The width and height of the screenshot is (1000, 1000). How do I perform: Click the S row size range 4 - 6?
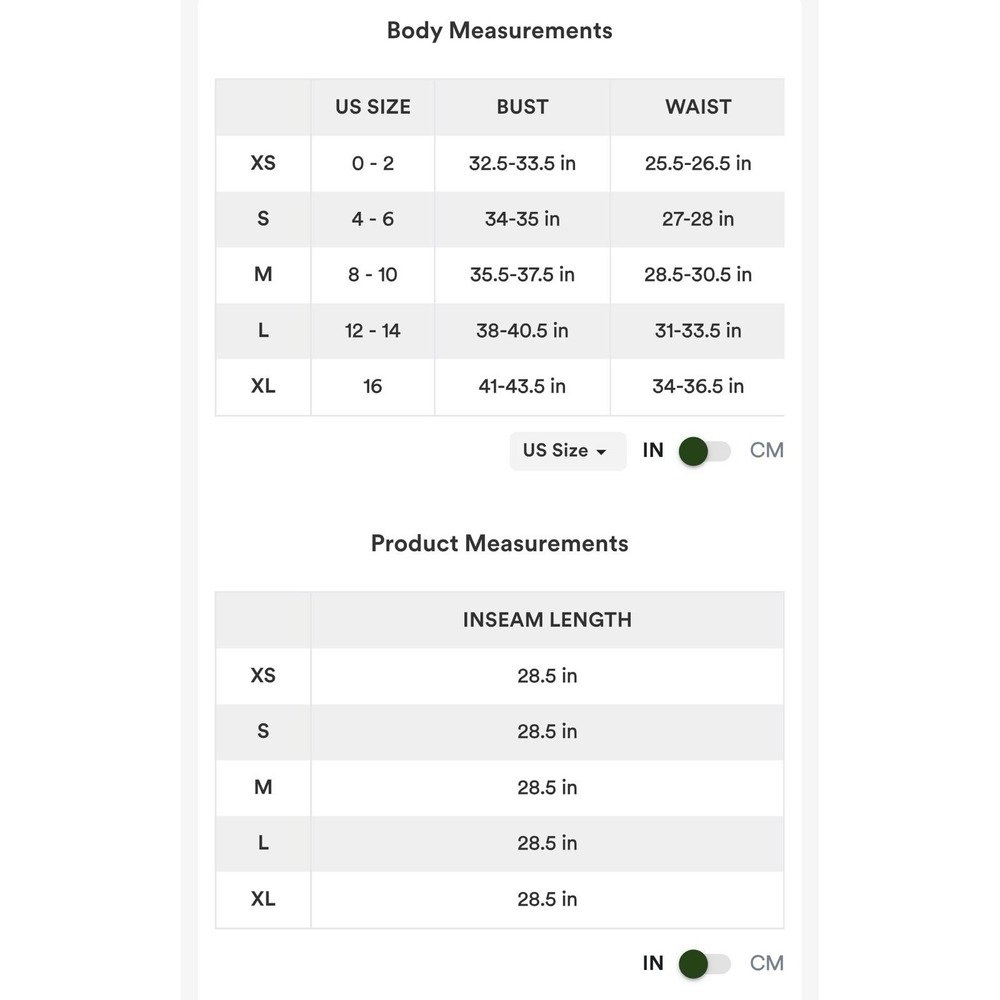point(372,219)
